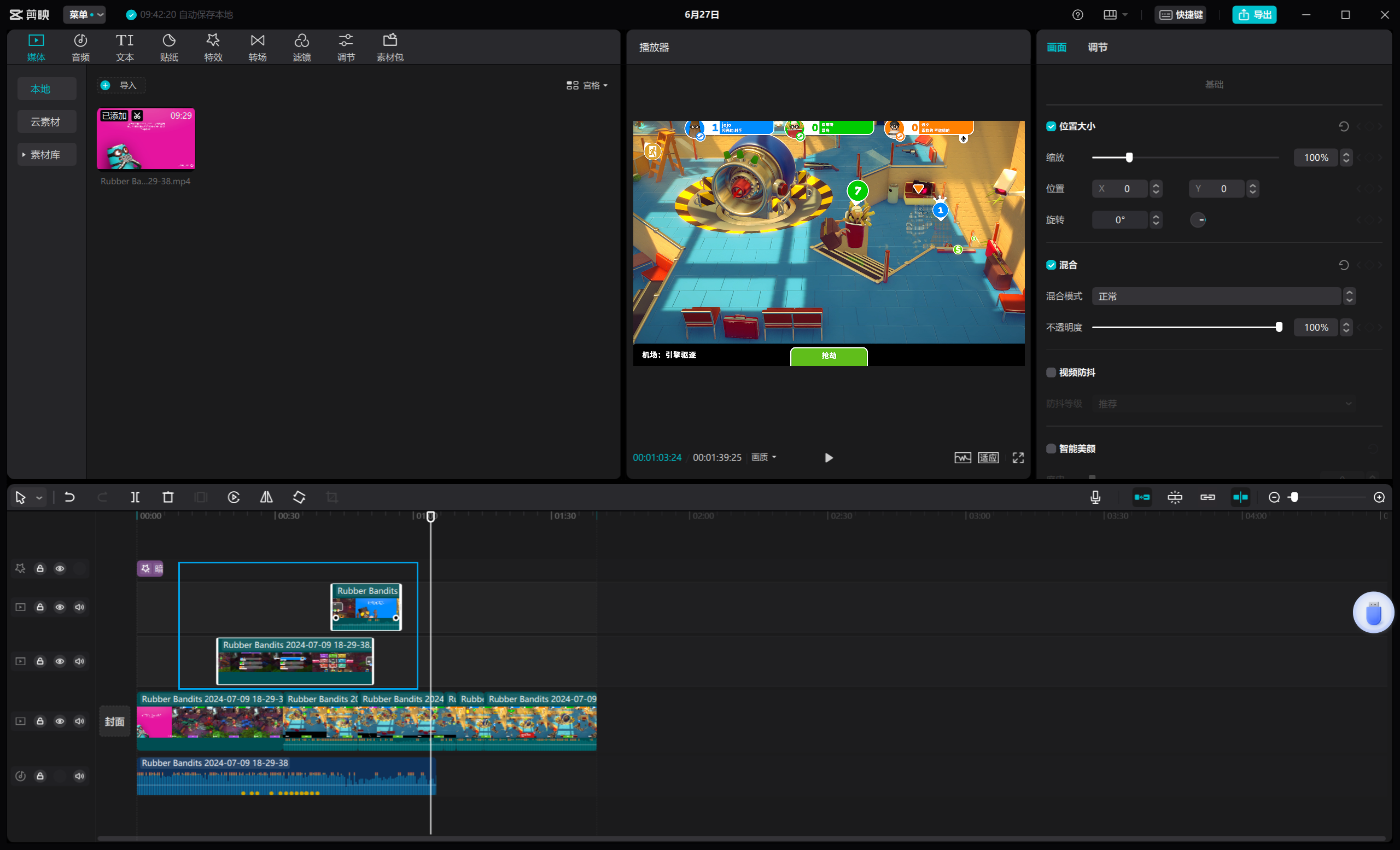This screenshot has width=1400, height=850.
Task: Open the selection tool mode dropdown arrow
Action: [x=39, y=498]
